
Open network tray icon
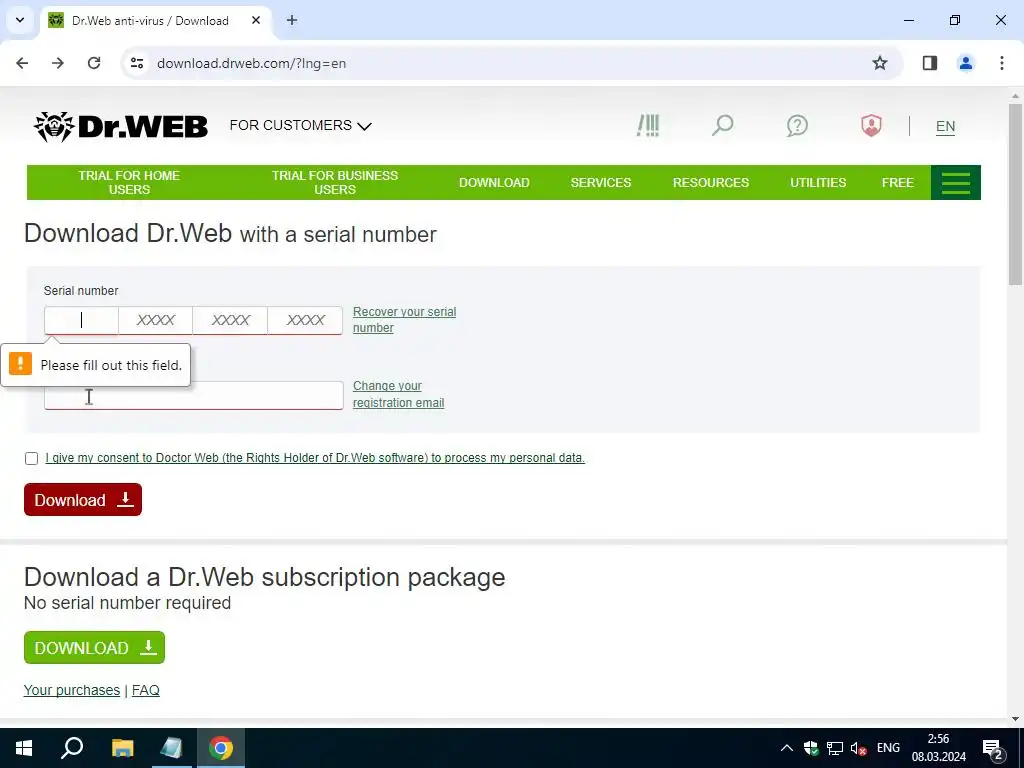835,748
